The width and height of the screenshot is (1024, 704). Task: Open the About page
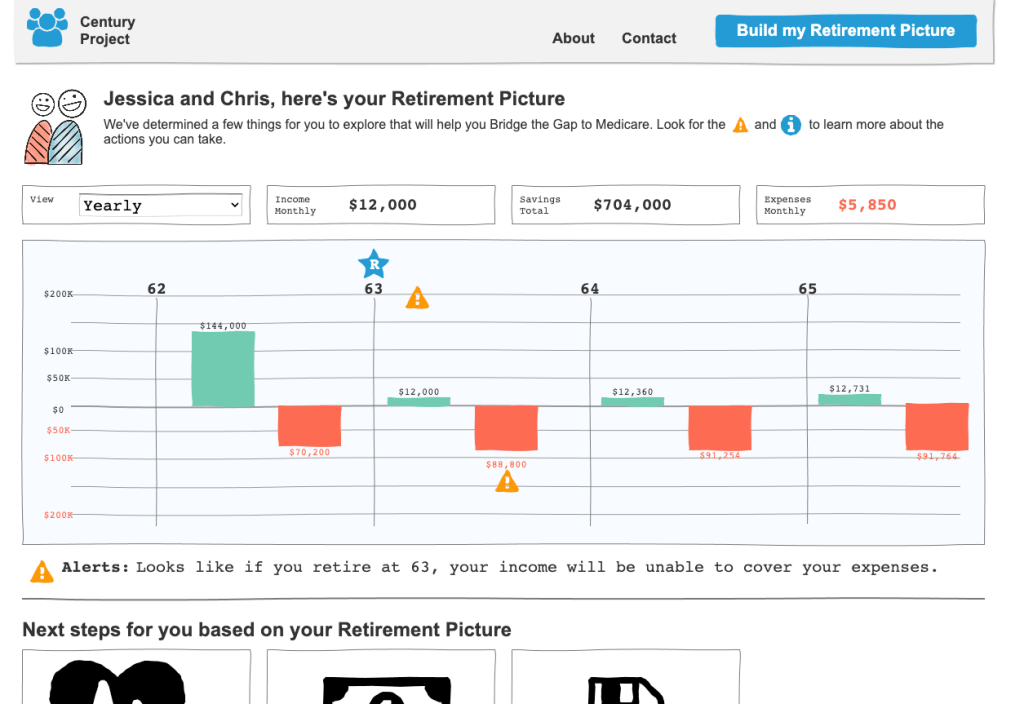tap(573, 38)
